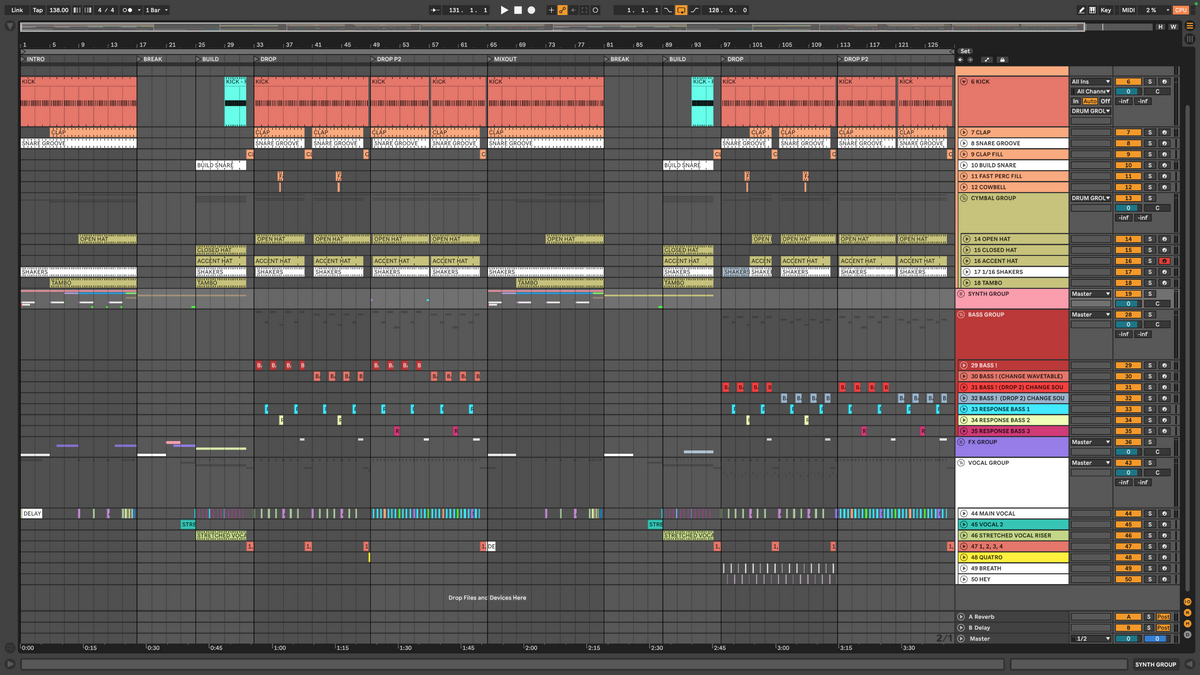Viewport: 1200px width, 675px height.
Task: Enter MIDI mapping mode
Action: pos(1129,9)
